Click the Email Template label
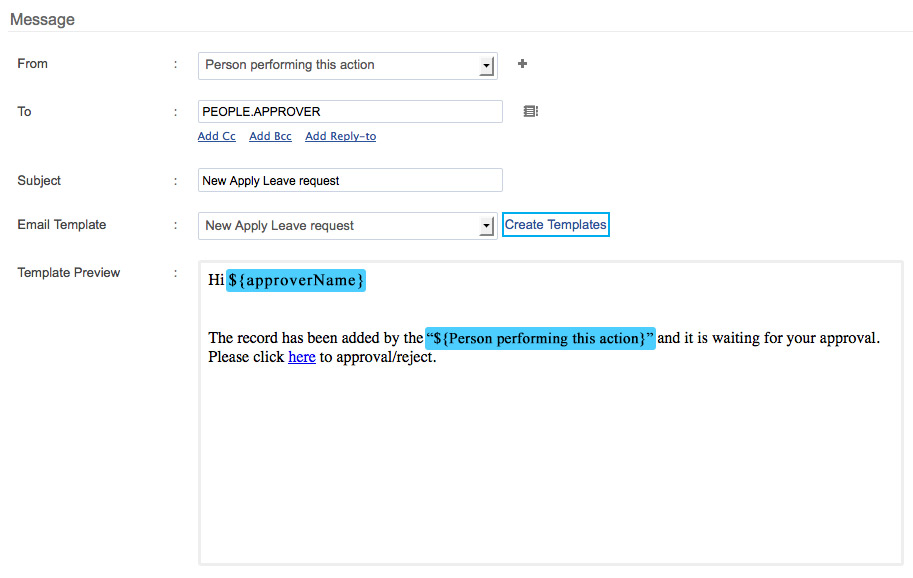Screen dimensions: 913x578 62,225
